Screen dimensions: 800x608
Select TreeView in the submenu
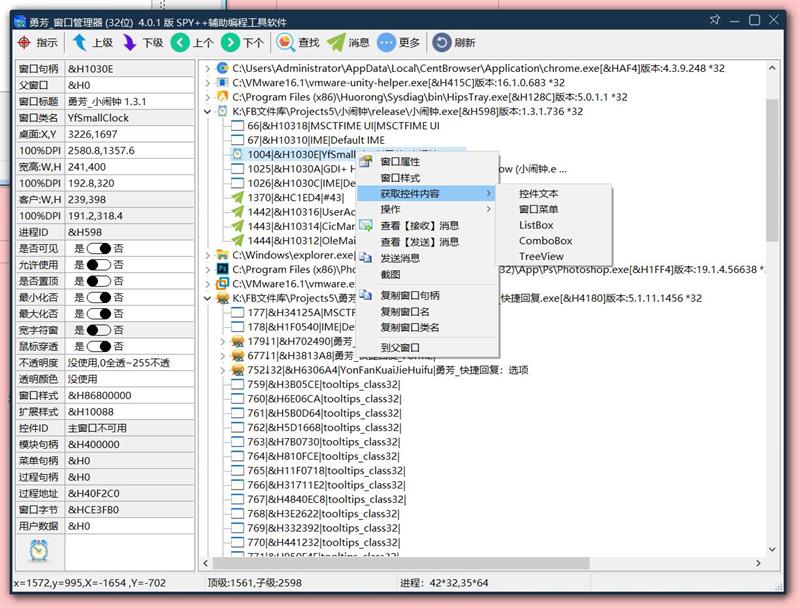(x=540, y=256)
